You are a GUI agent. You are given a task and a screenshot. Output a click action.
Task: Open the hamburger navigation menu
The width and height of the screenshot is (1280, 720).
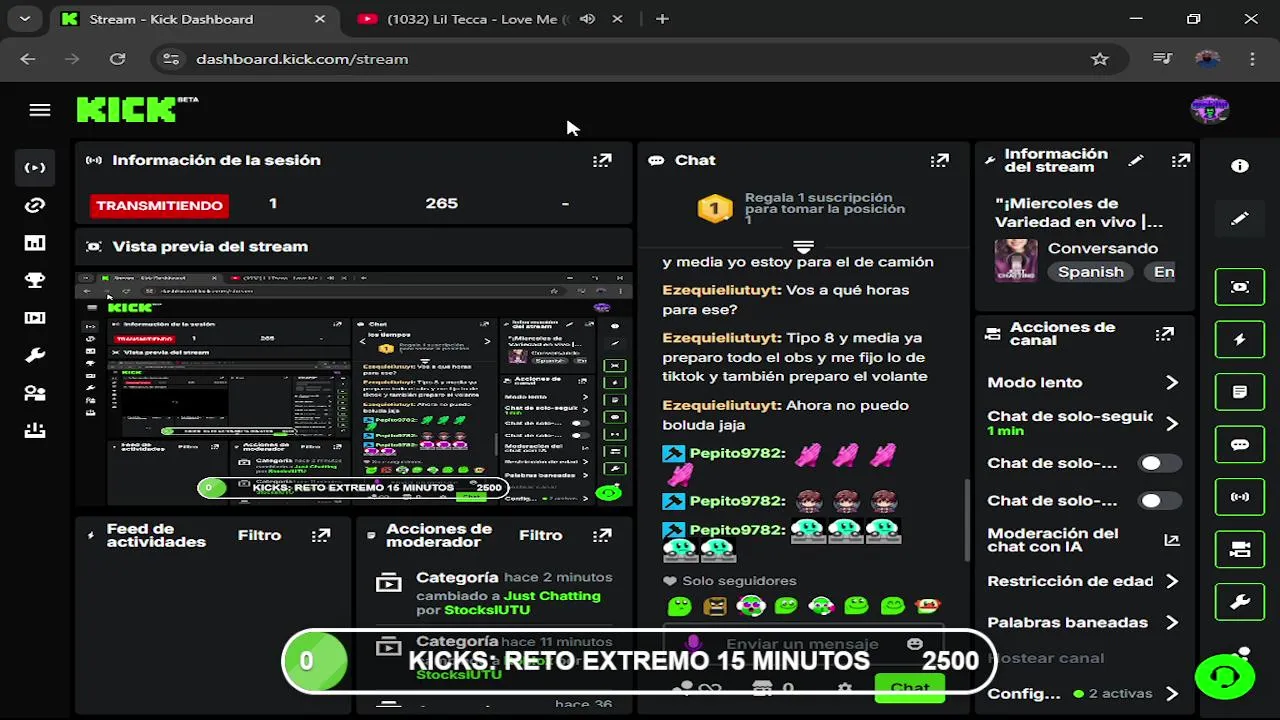click(40, 110)
